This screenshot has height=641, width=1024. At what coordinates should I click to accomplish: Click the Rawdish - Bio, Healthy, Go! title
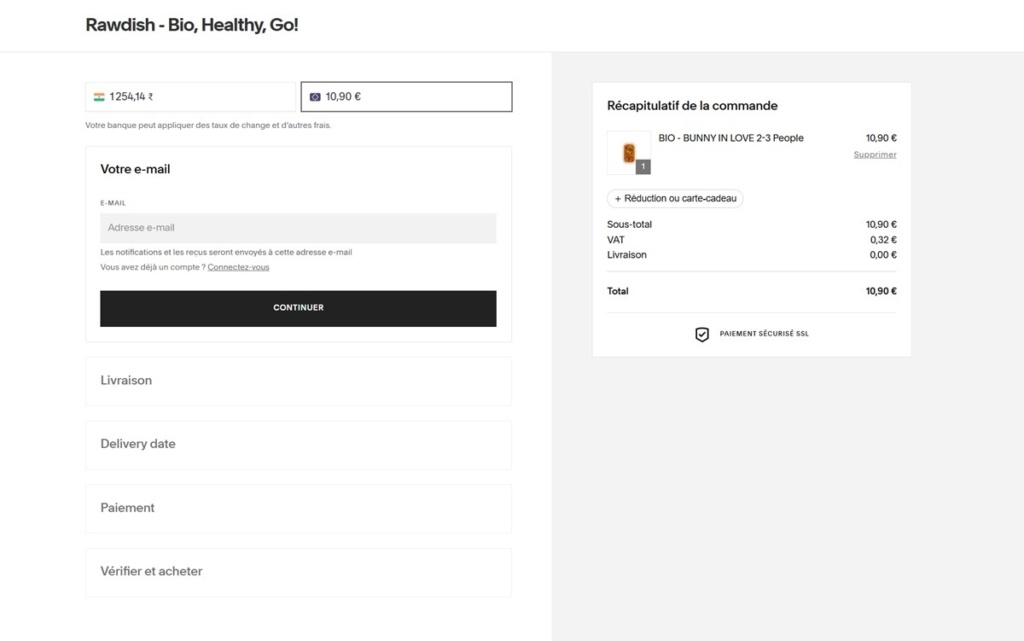(192, 25)
